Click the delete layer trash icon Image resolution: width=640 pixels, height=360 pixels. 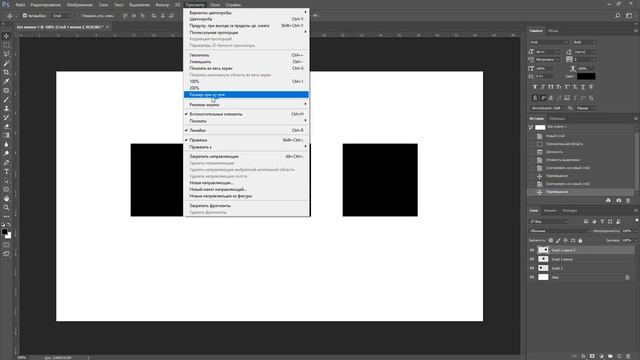coord(628,356)
